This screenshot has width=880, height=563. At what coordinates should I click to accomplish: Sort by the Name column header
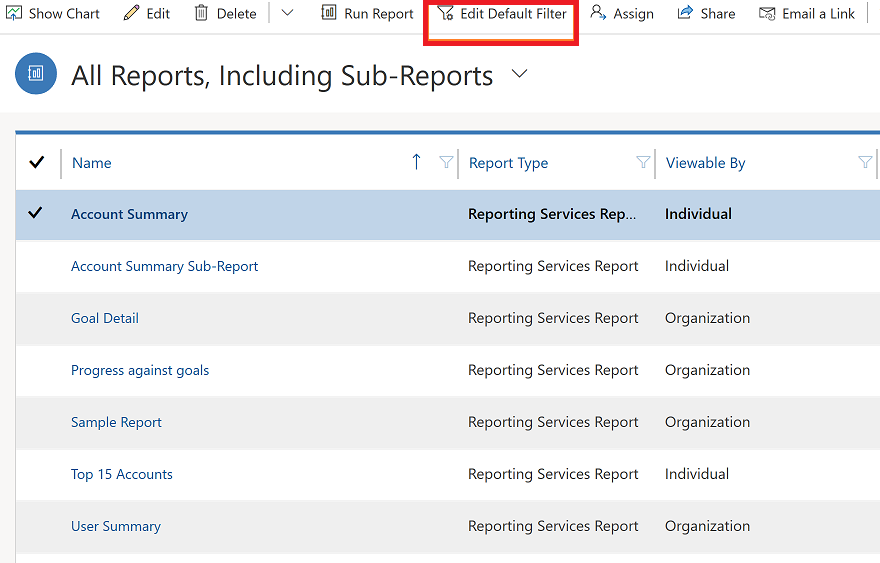(92, 163)
